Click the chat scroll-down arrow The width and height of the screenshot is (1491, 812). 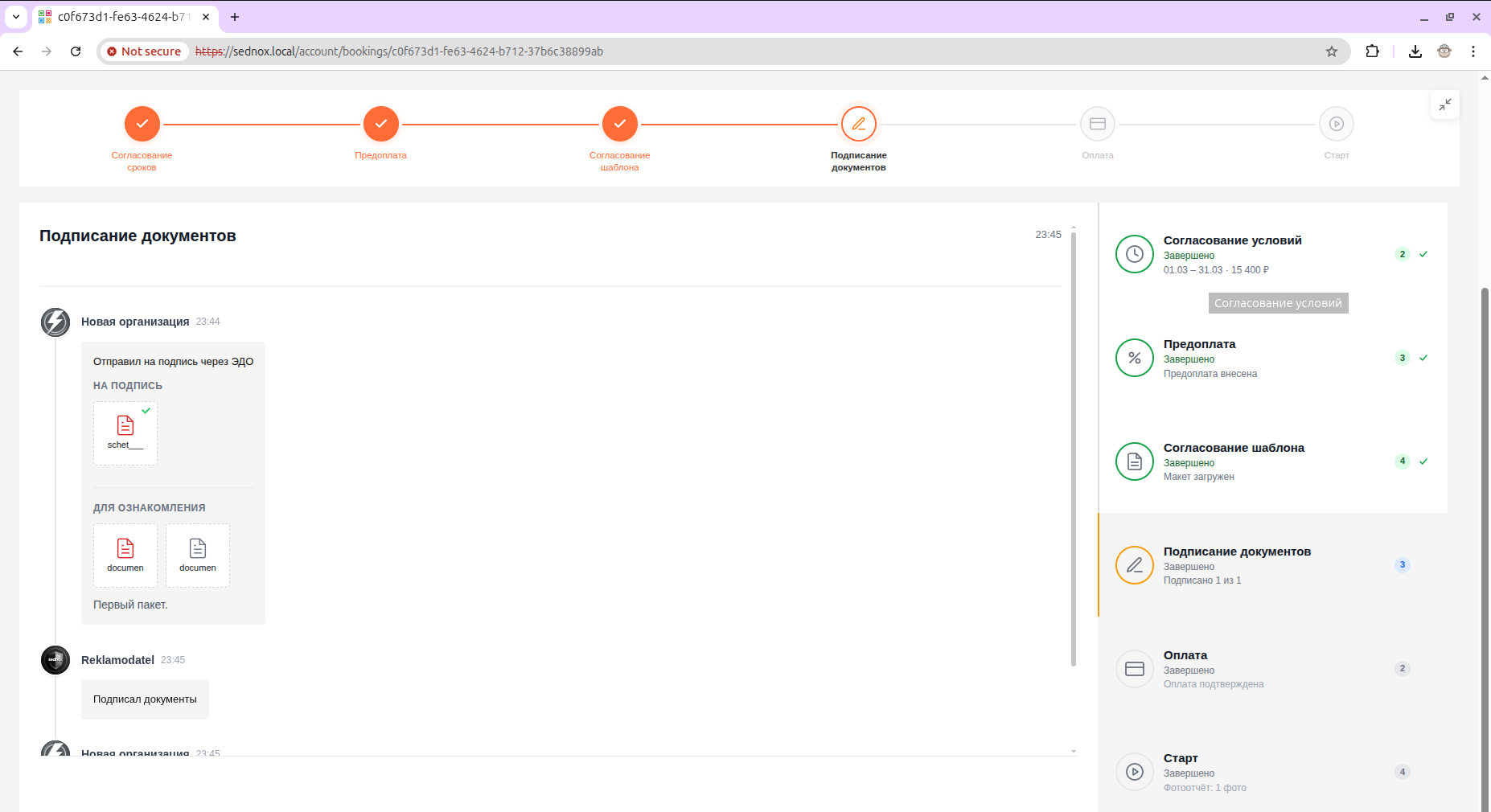pos(1074,752)
